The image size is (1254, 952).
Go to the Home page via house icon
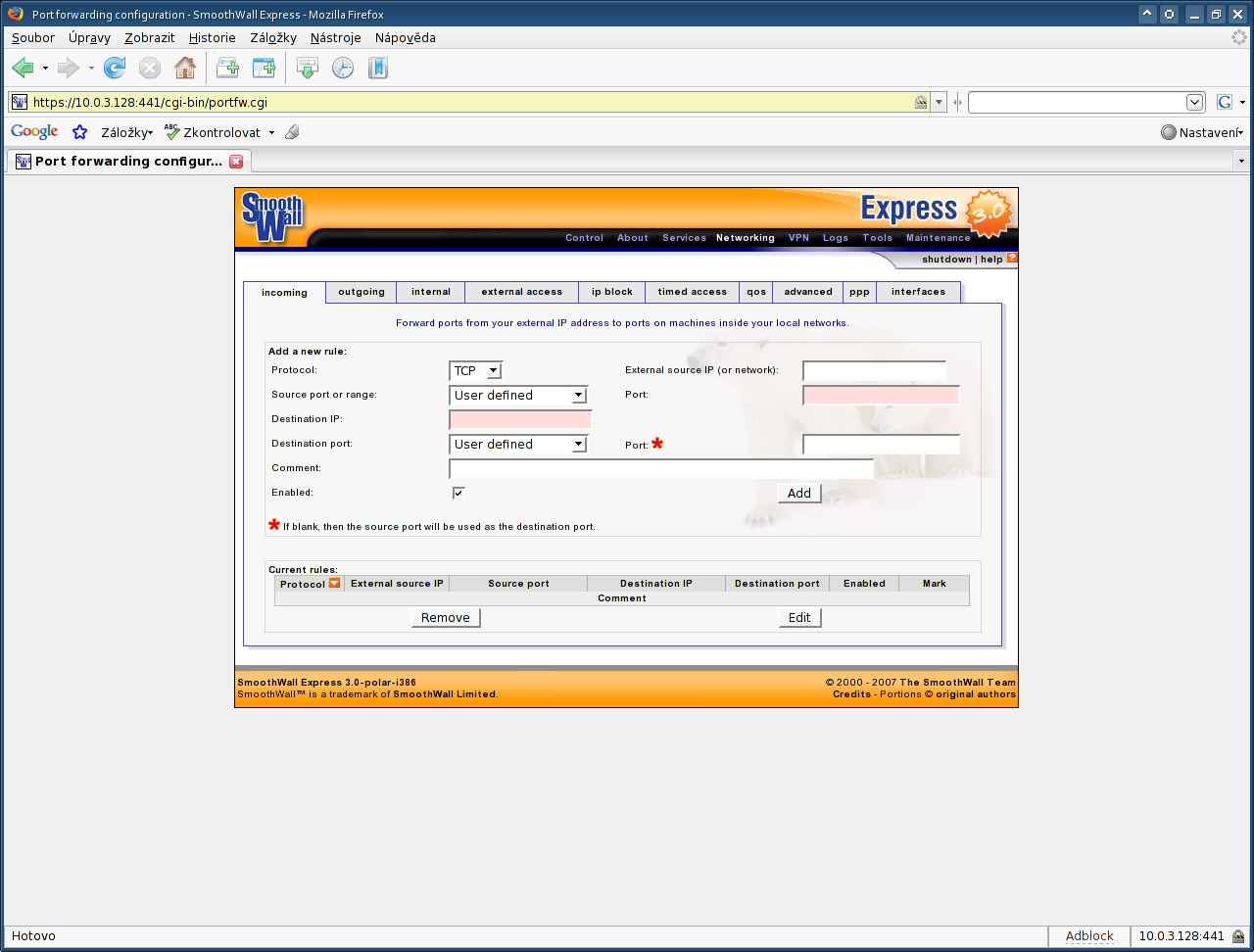pos(184,68)
